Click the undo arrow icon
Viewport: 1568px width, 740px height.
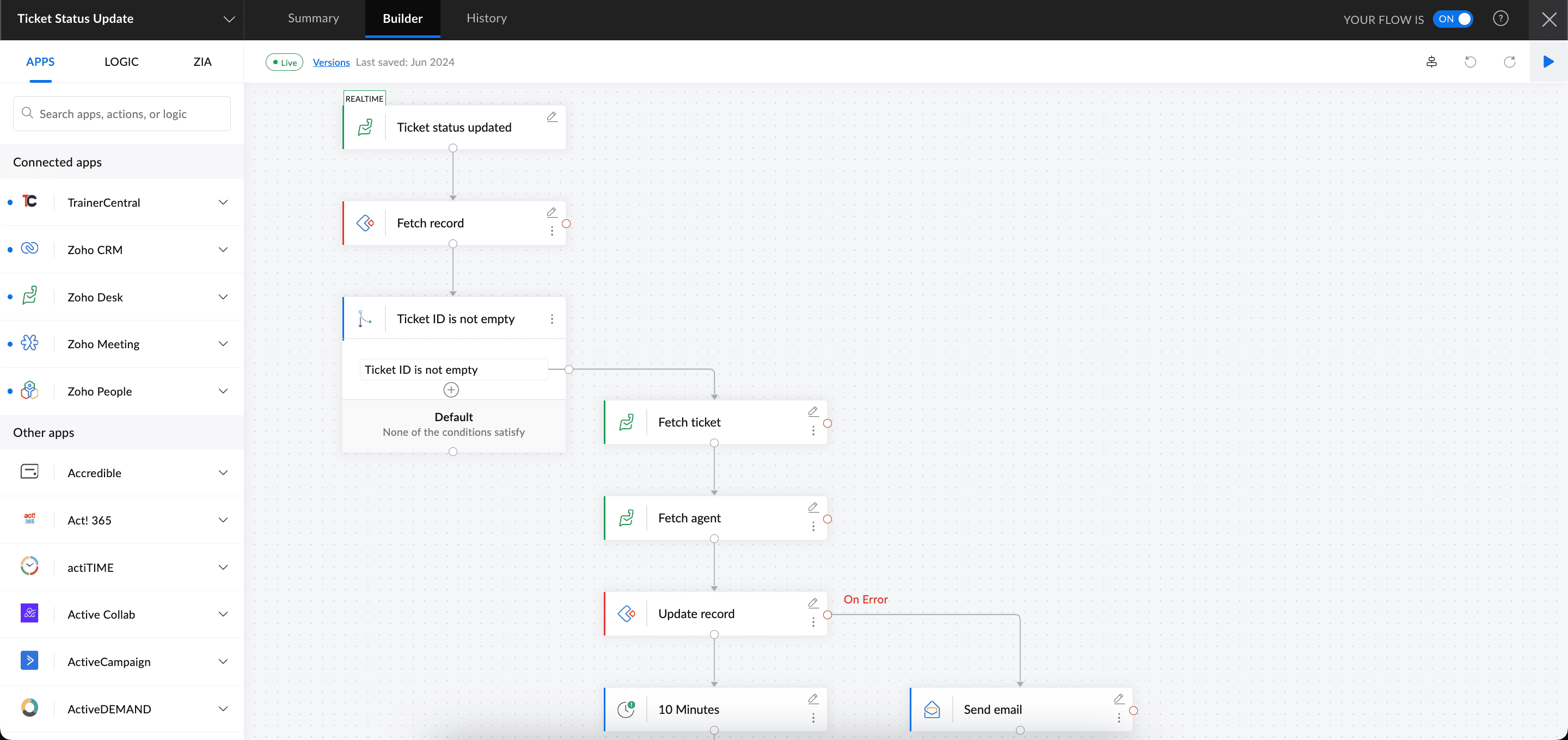(1470, 61)
